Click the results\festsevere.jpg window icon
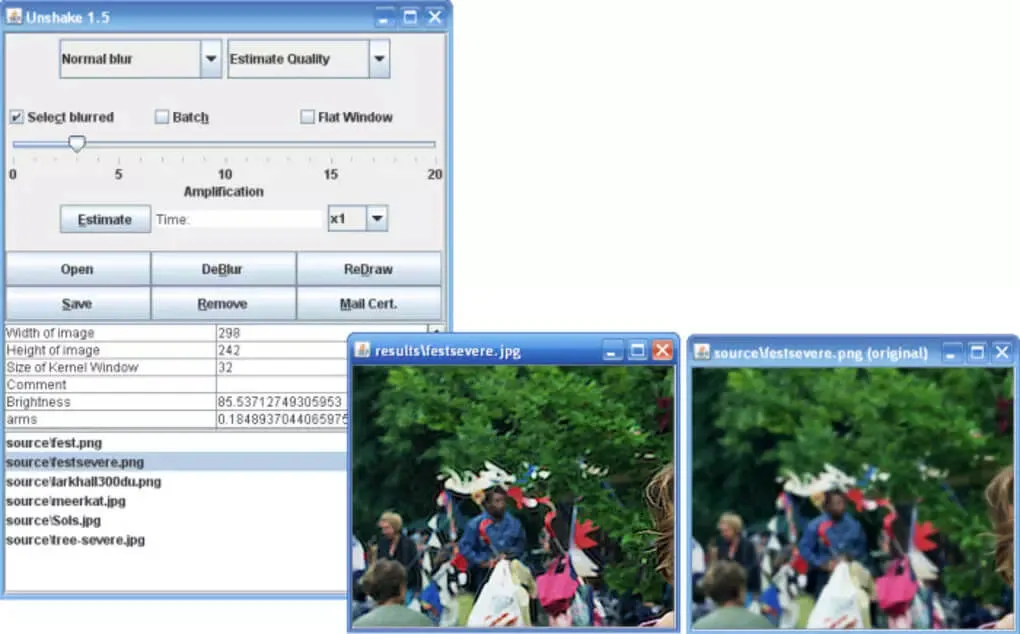1020x634 pixels. click(362, 351)
